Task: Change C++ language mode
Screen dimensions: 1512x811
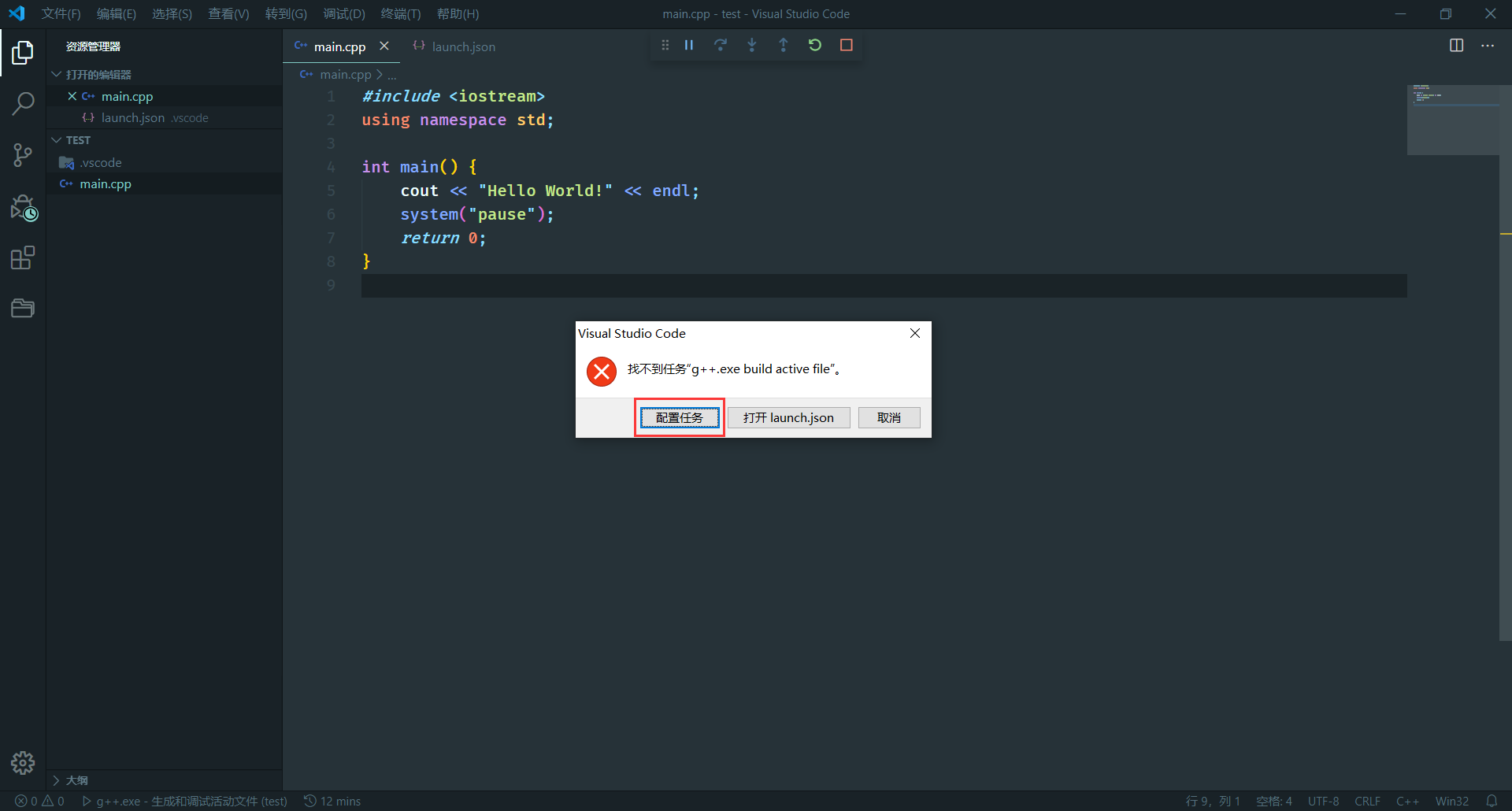Action: (x=1407, y=801)
